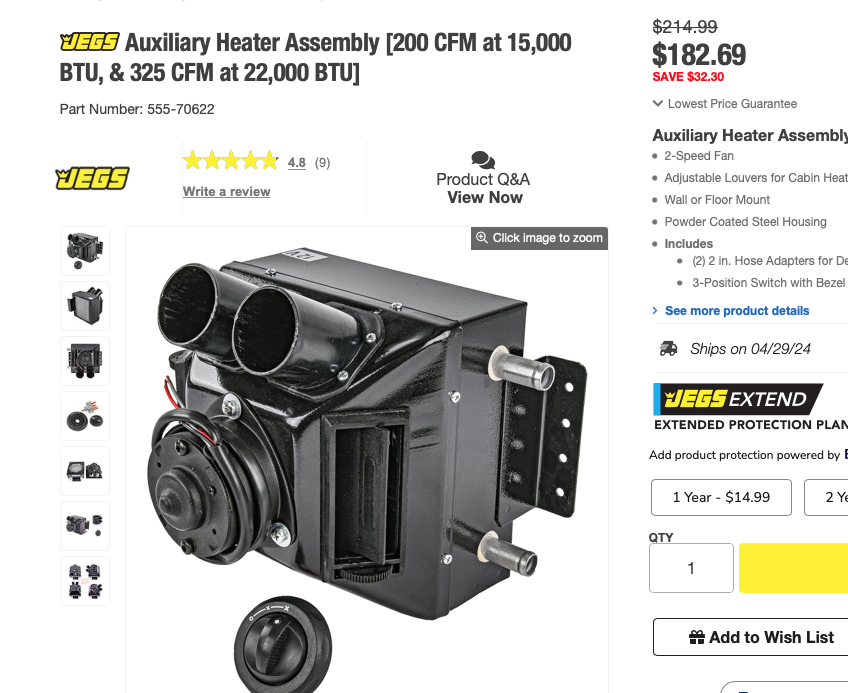Click the Product Q&A chat bubbles icon
Viewport: 848px width, 693px height.
(x=483, y=160)
